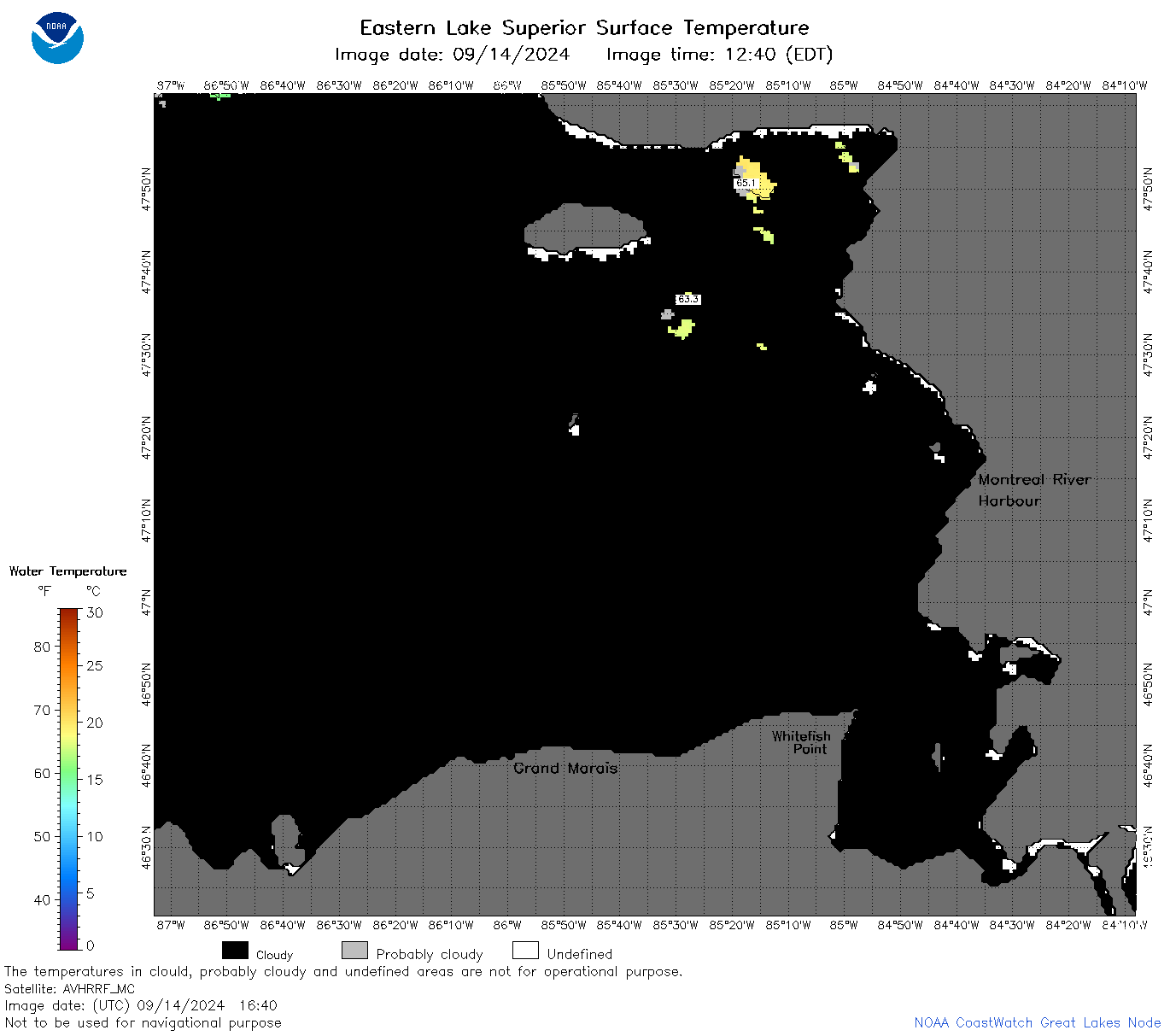Click the title Eastern Lake Superior Surface Temperature
The height and width of the screenshot is (1036, 1170).
tap(584, 28)
